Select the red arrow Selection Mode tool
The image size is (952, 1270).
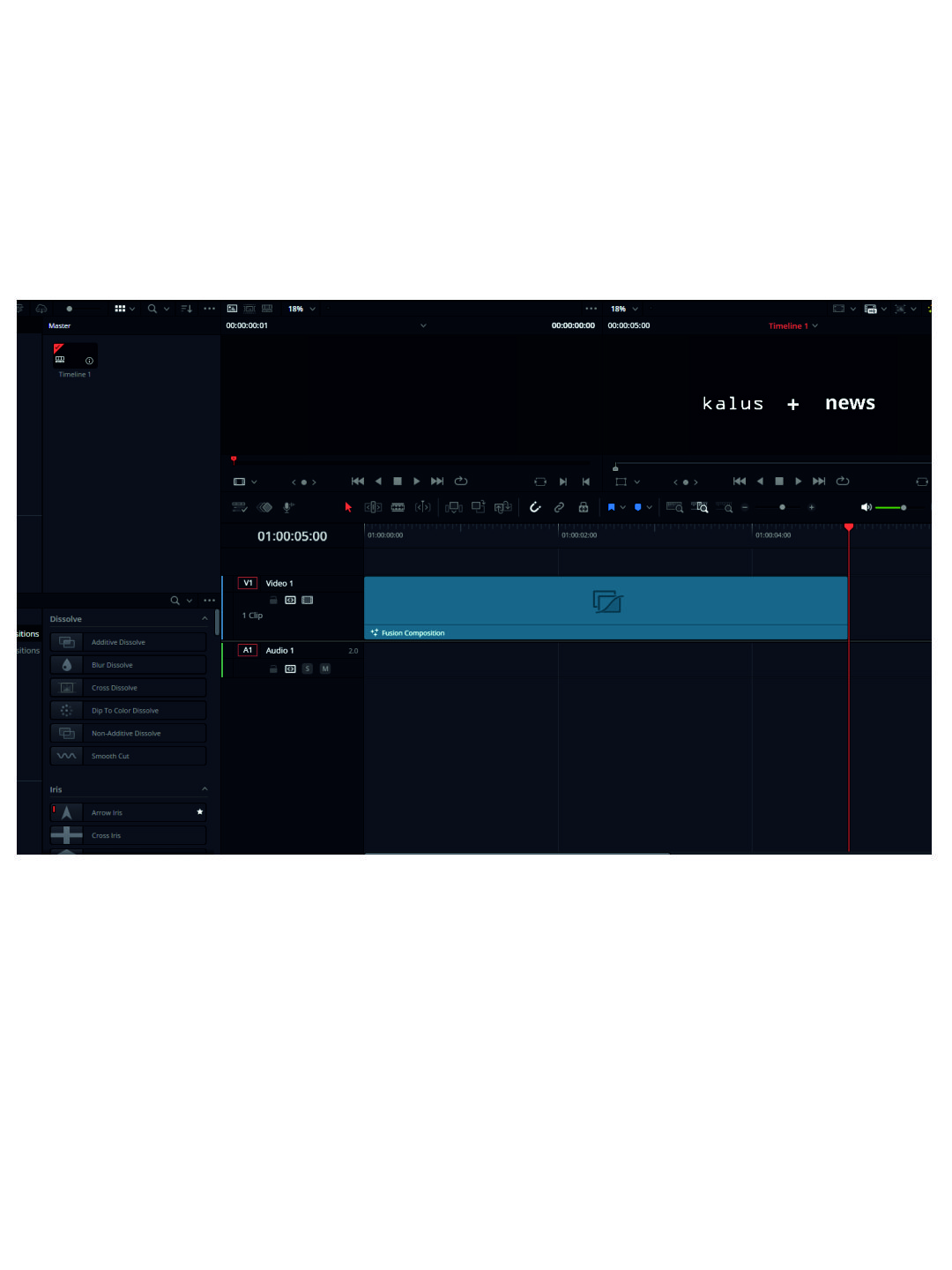click(x=348, y=507)
